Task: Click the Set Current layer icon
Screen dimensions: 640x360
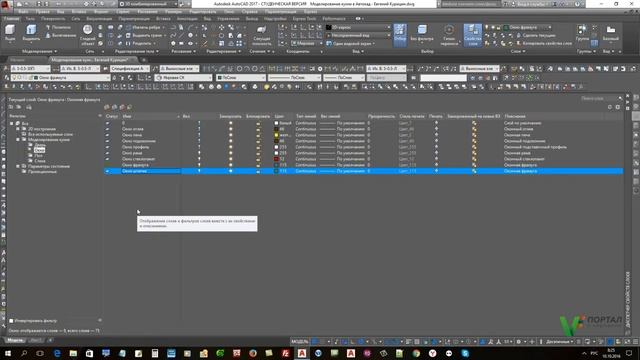Action: point(129,107)
